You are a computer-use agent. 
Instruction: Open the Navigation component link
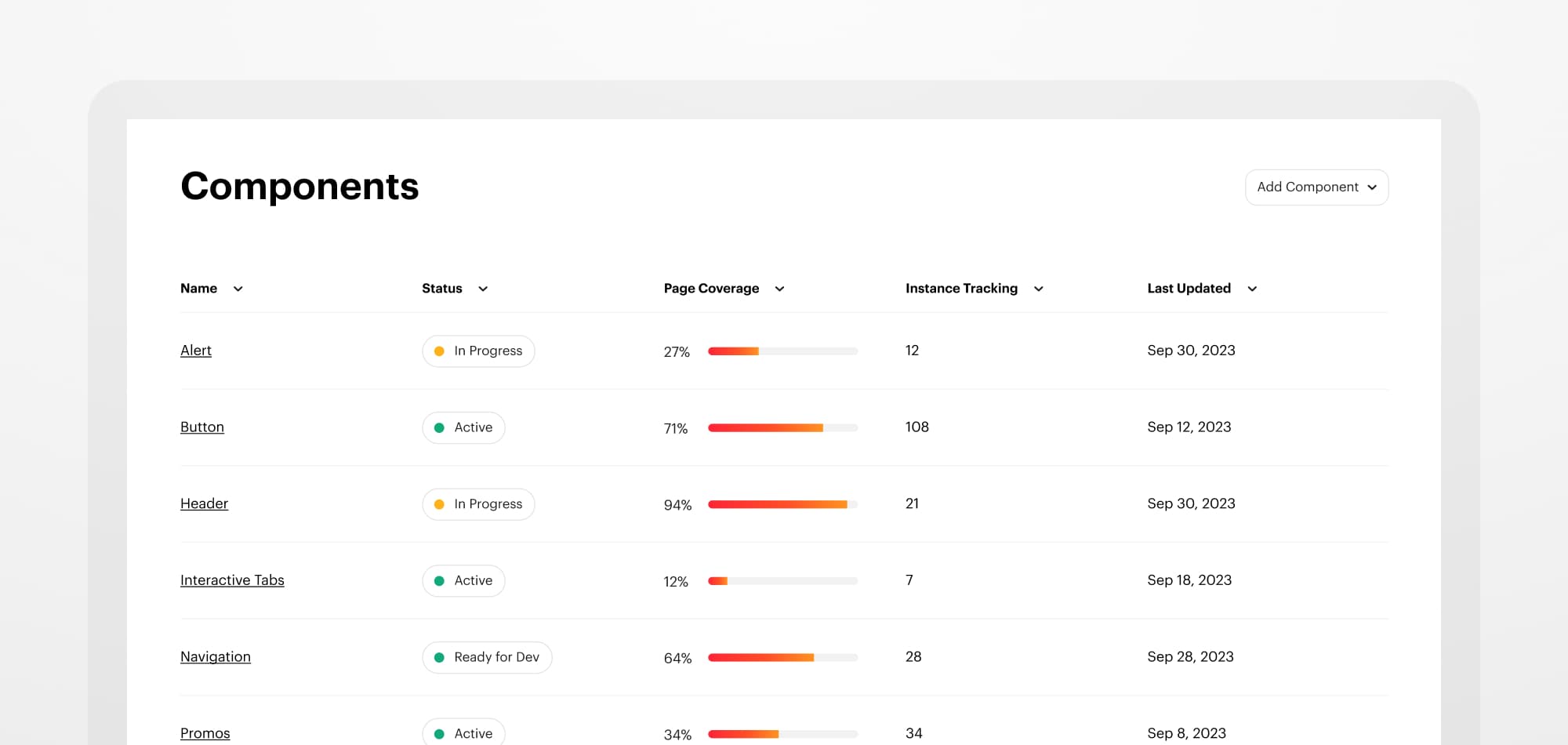[x=216, y=657]
